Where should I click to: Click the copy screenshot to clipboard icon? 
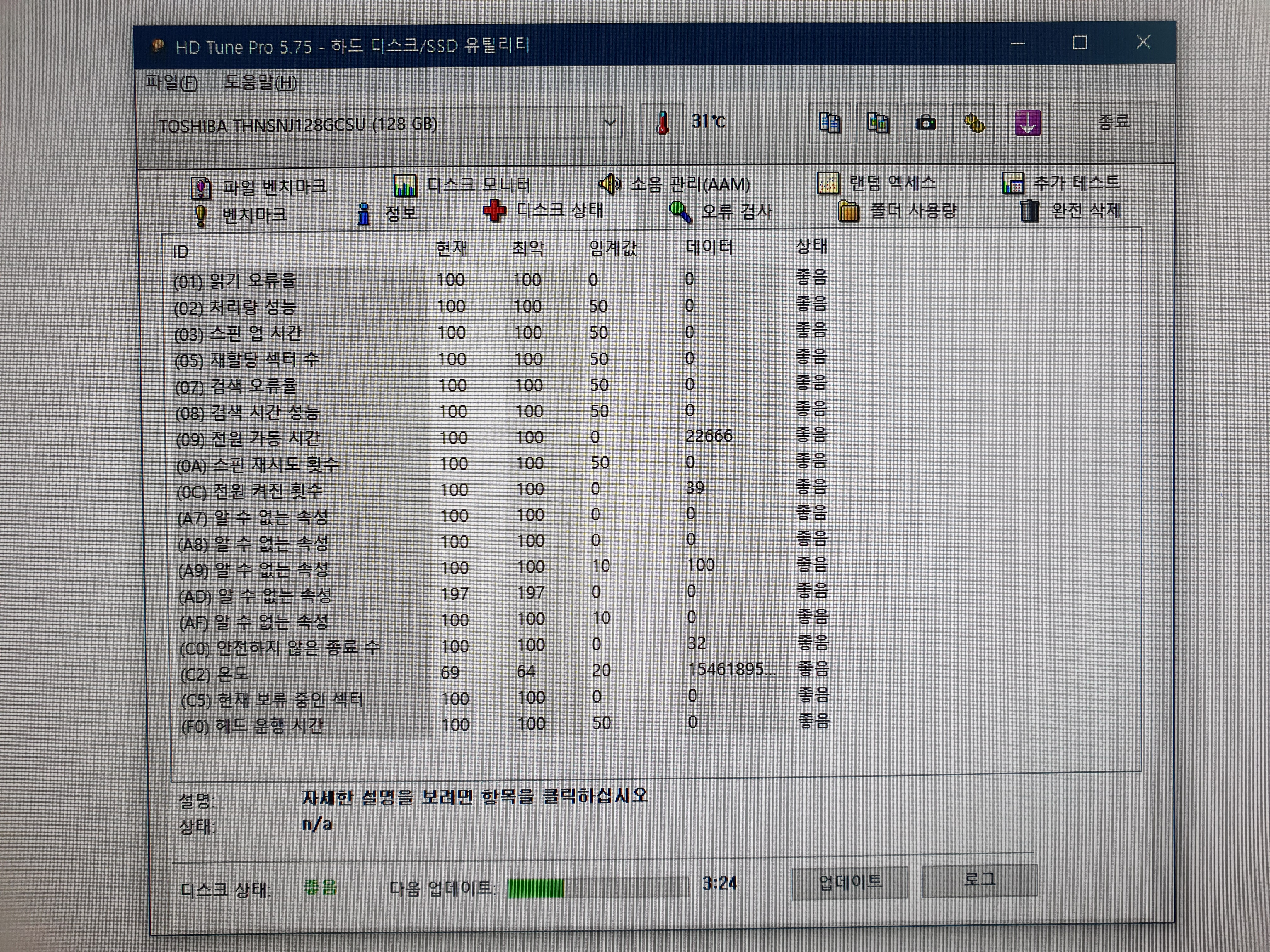877,123
